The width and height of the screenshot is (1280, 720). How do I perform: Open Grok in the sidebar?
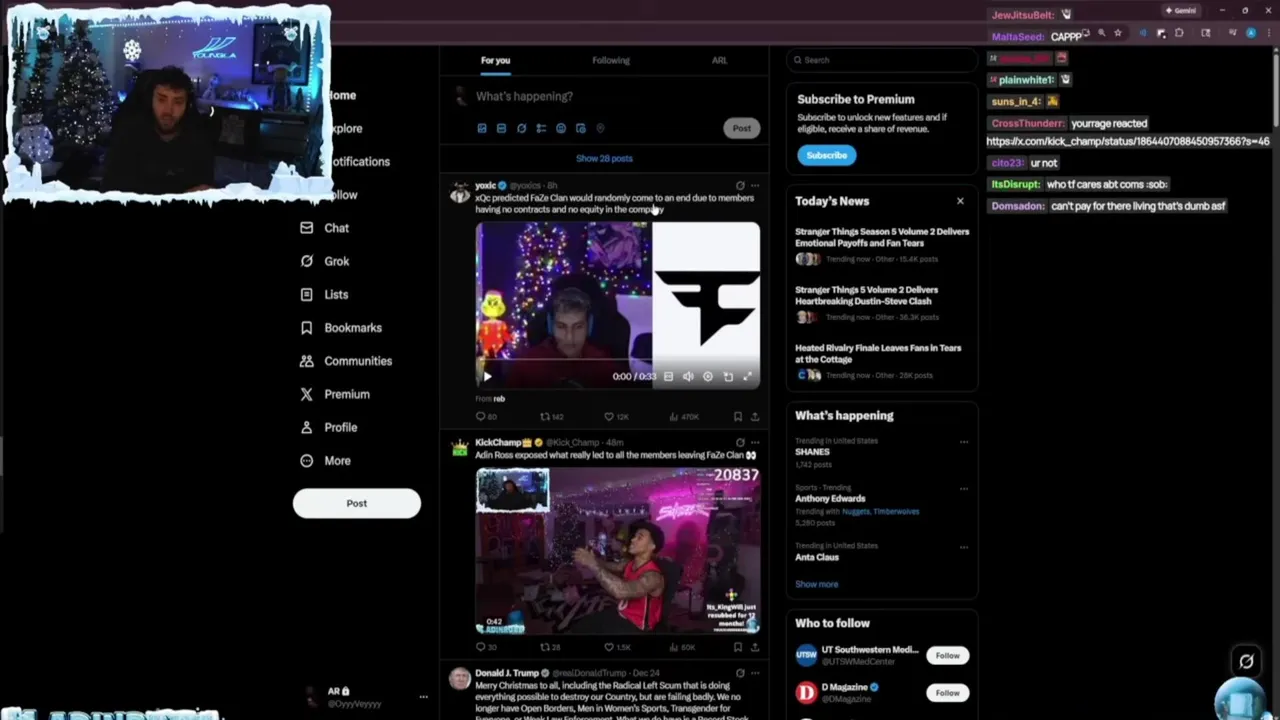tap(325, 261)
